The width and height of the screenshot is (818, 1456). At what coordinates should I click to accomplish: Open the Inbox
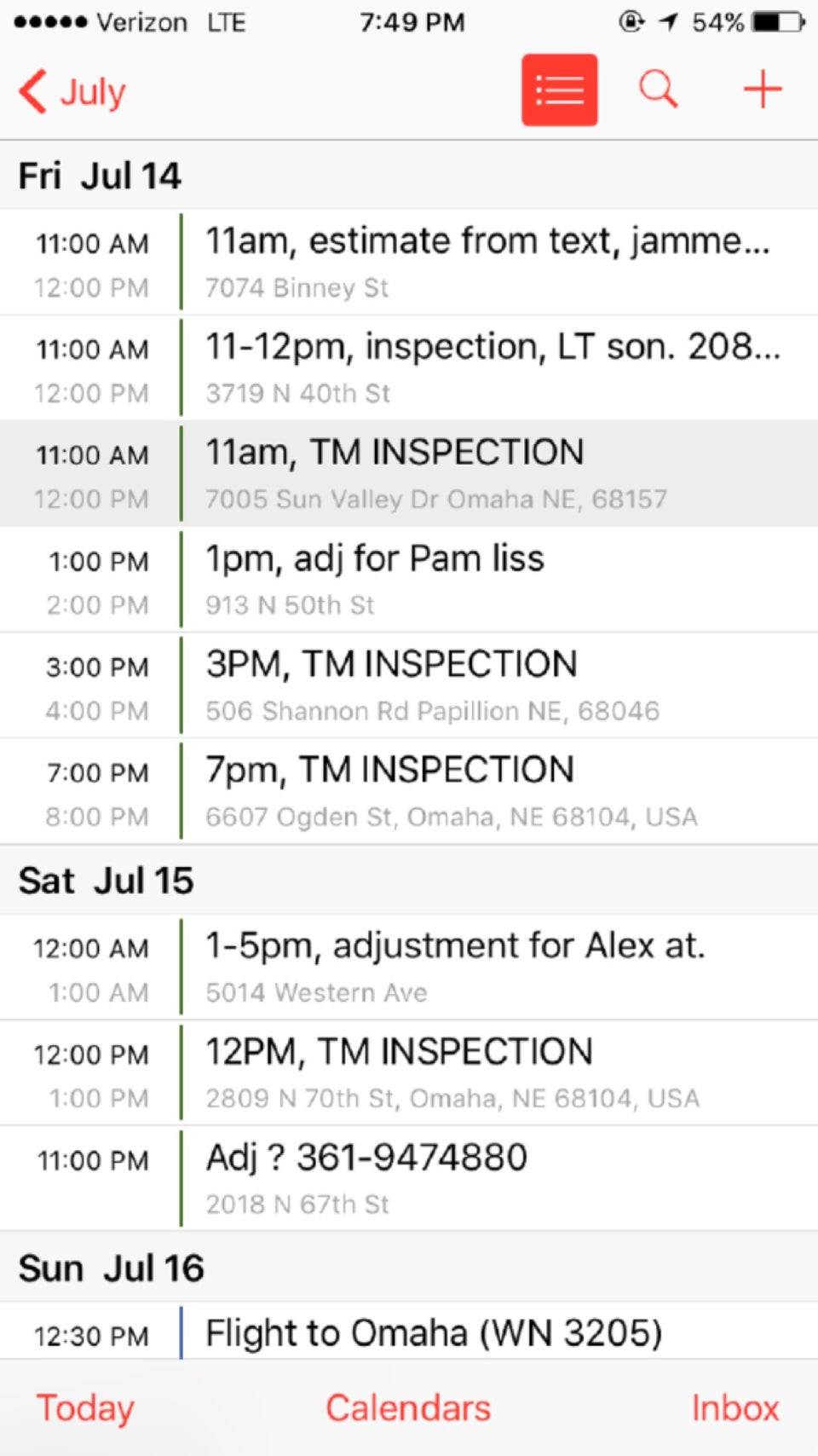(734, 1408)
